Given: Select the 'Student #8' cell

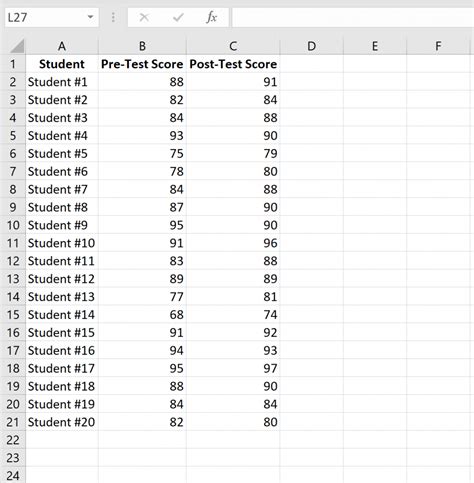Looking at the screenshot, I should point(62,207).
